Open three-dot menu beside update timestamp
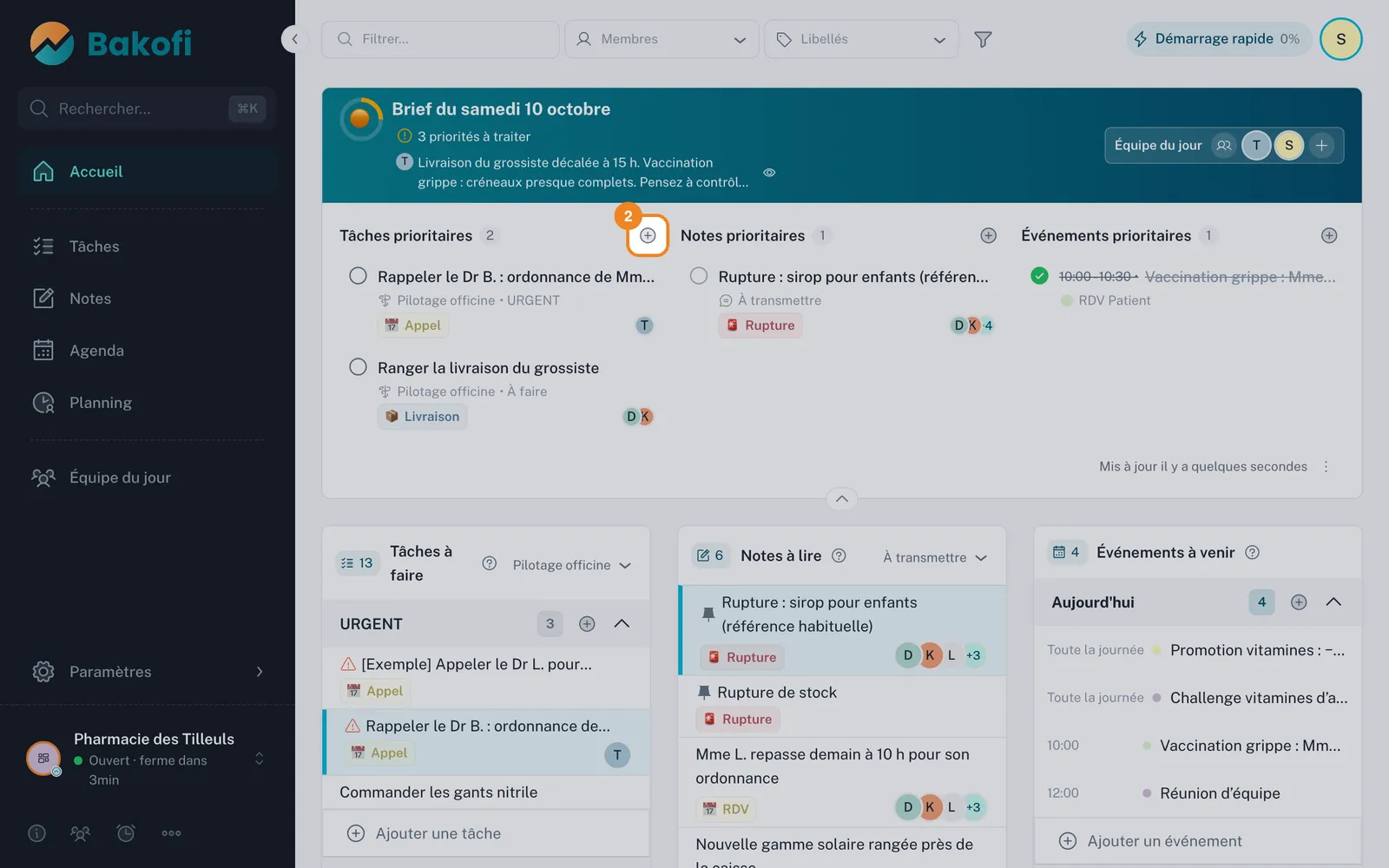The image size is (1389, 868). 1326,466
